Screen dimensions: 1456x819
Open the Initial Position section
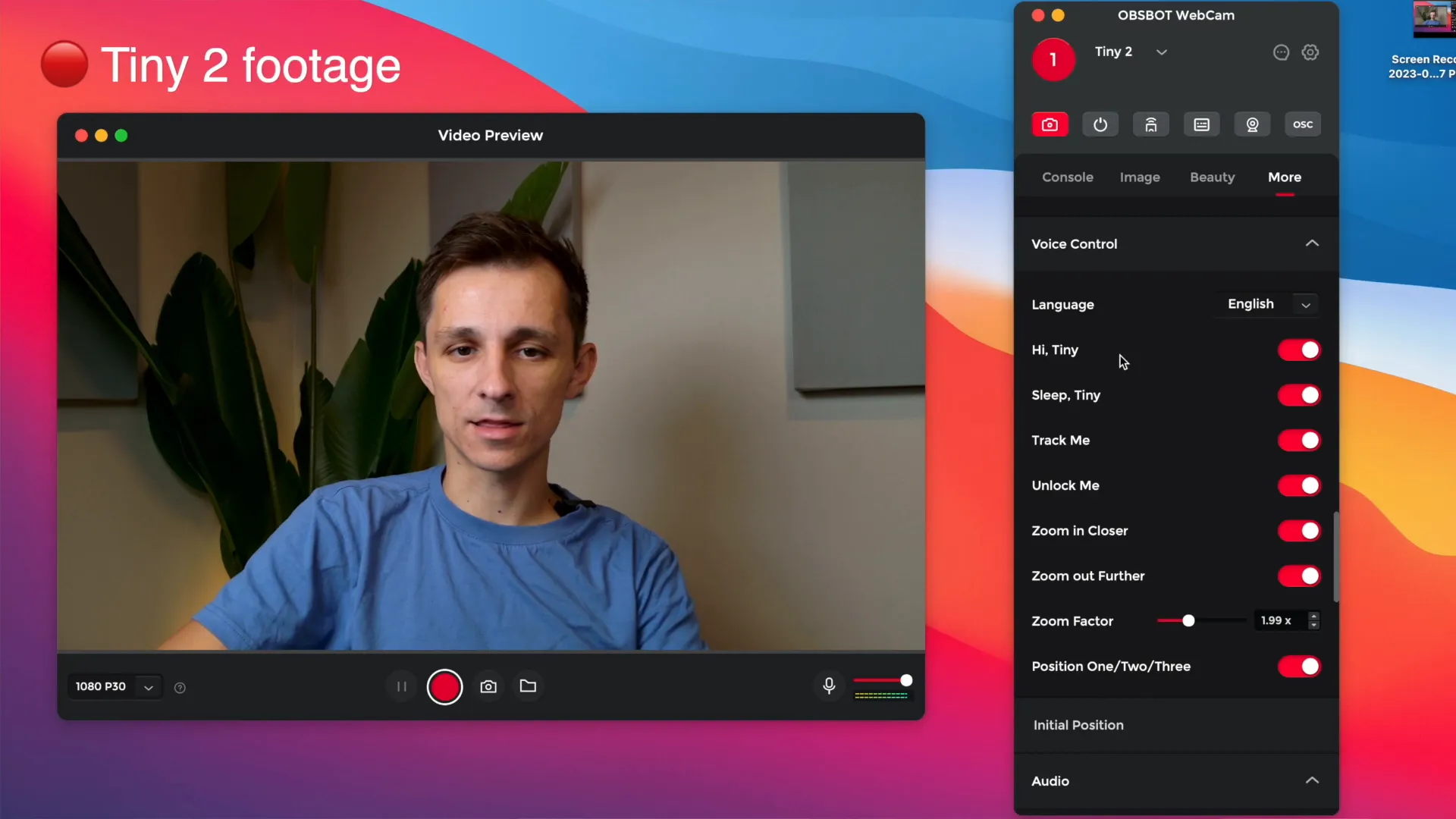[x=1176, y=725]
